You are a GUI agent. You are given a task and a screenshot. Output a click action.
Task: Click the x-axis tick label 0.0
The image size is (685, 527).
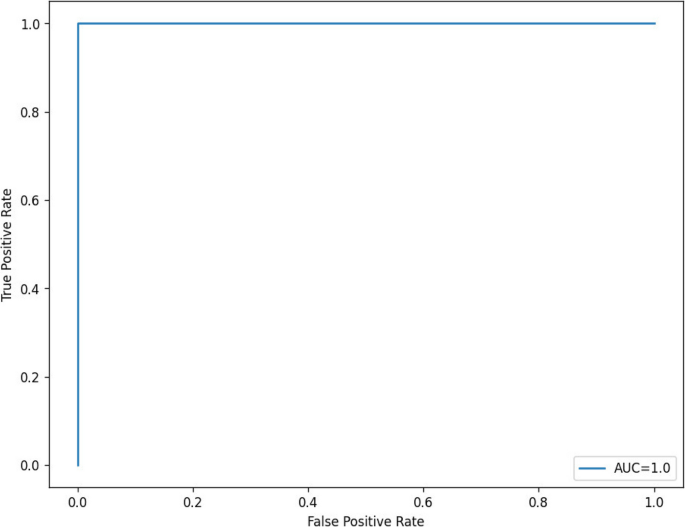(x=77, y=503)
